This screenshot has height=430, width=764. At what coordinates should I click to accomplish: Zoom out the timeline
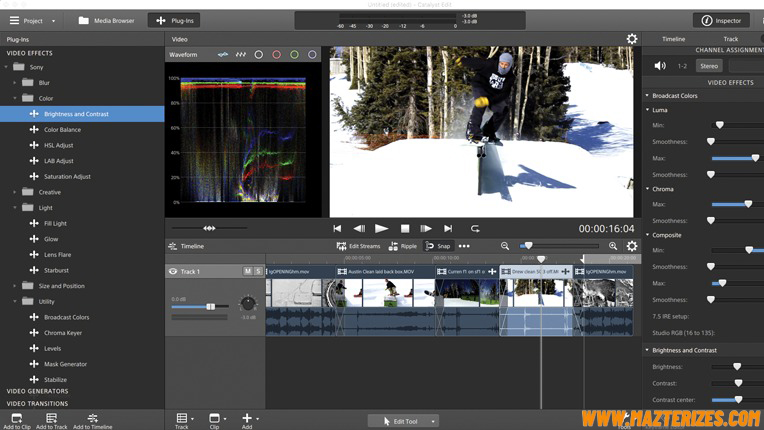click(505, 246)
